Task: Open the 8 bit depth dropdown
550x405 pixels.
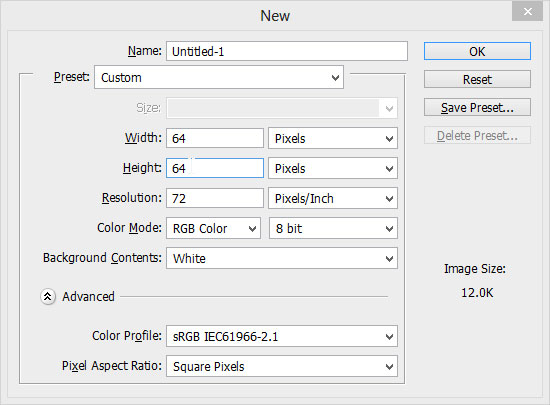Action: point(333,228)
